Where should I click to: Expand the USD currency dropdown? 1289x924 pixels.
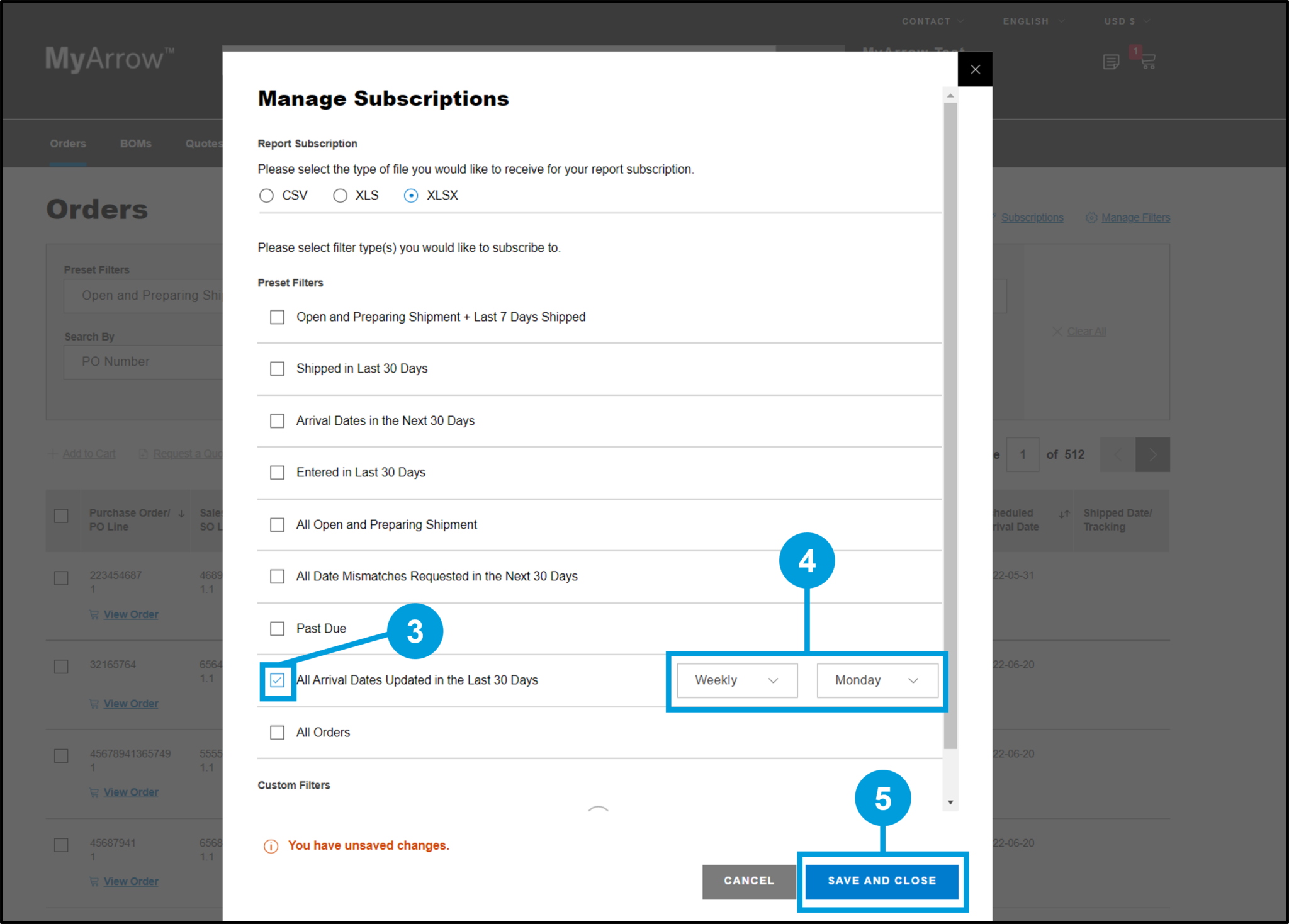click(1128, 21)
